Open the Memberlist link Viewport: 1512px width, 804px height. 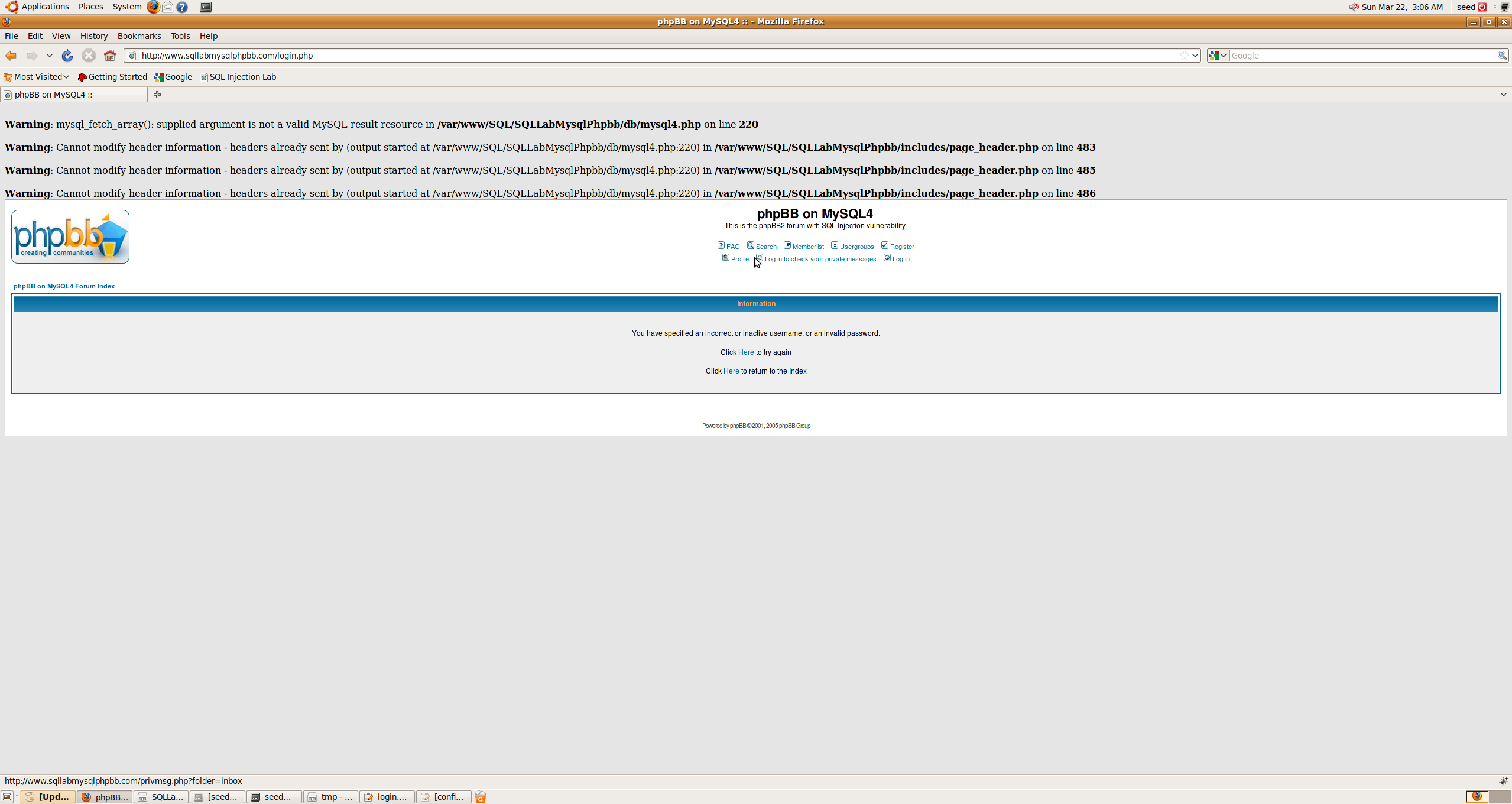tap(807, 247)
